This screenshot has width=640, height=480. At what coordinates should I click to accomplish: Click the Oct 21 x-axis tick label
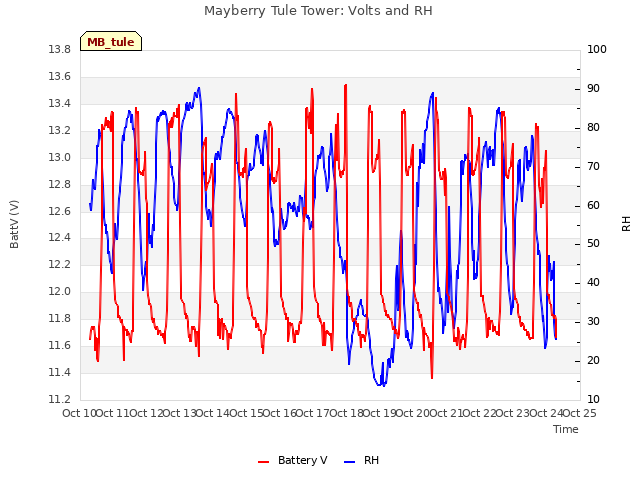coord(446,413)
